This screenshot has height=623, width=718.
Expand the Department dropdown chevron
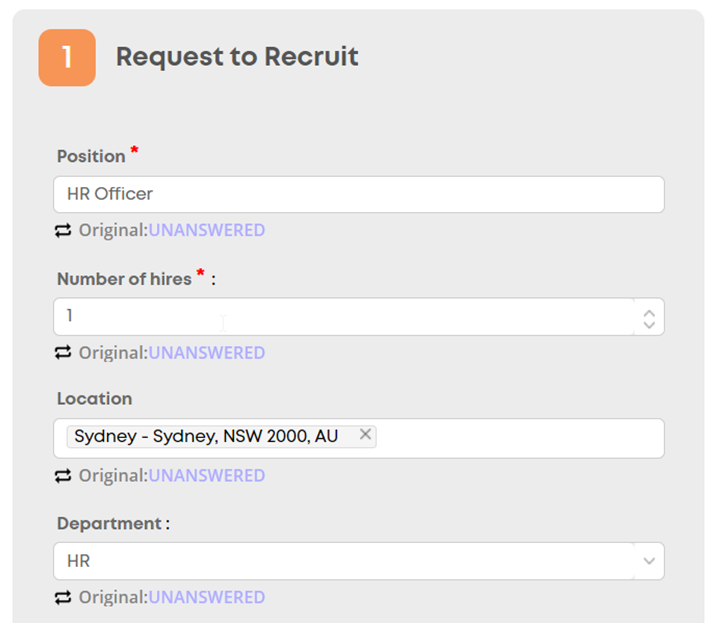click(649, 561)
